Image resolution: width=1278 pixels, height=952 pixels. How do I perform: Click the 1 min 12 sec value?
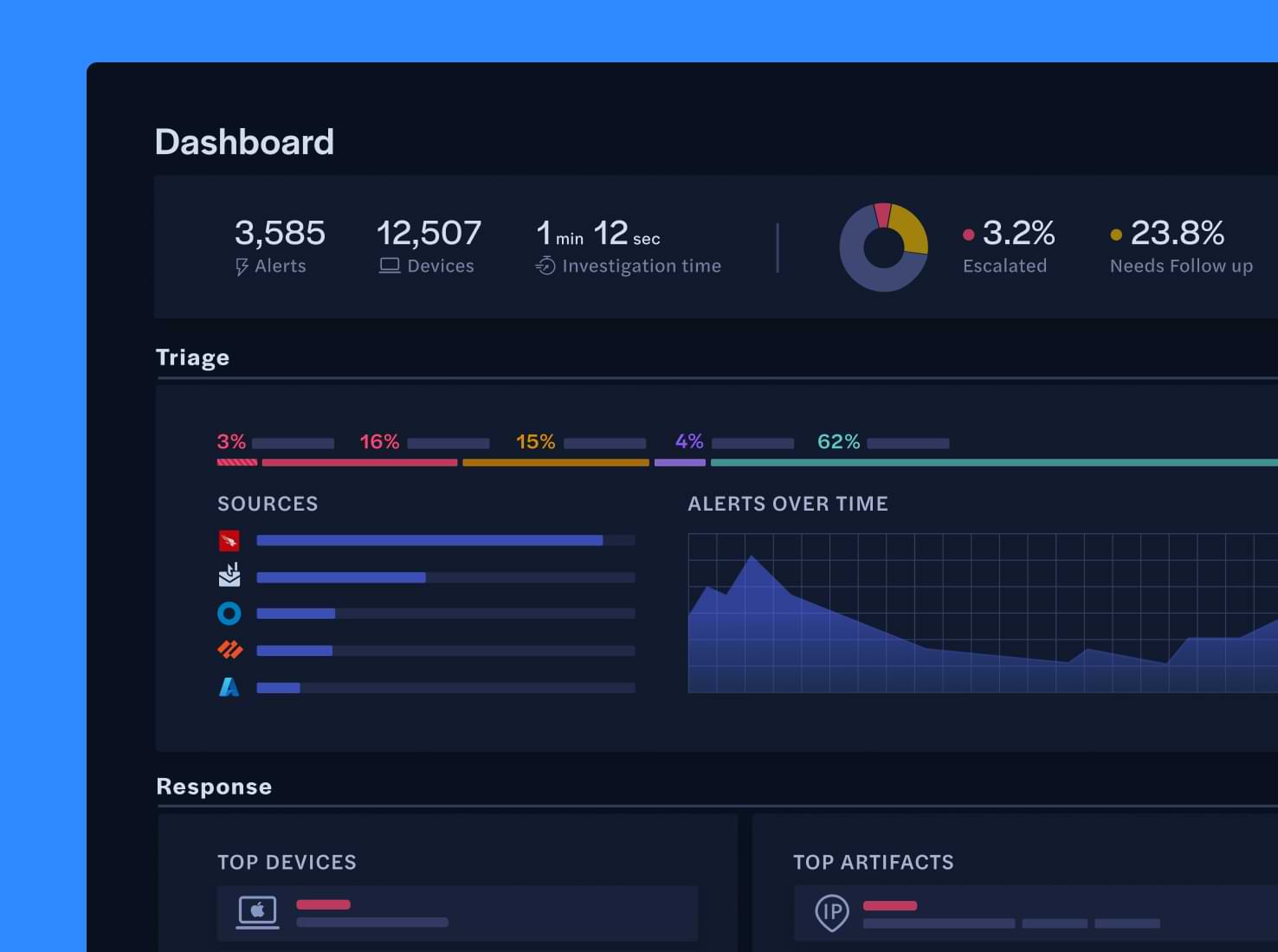click(x=597, y=234)
